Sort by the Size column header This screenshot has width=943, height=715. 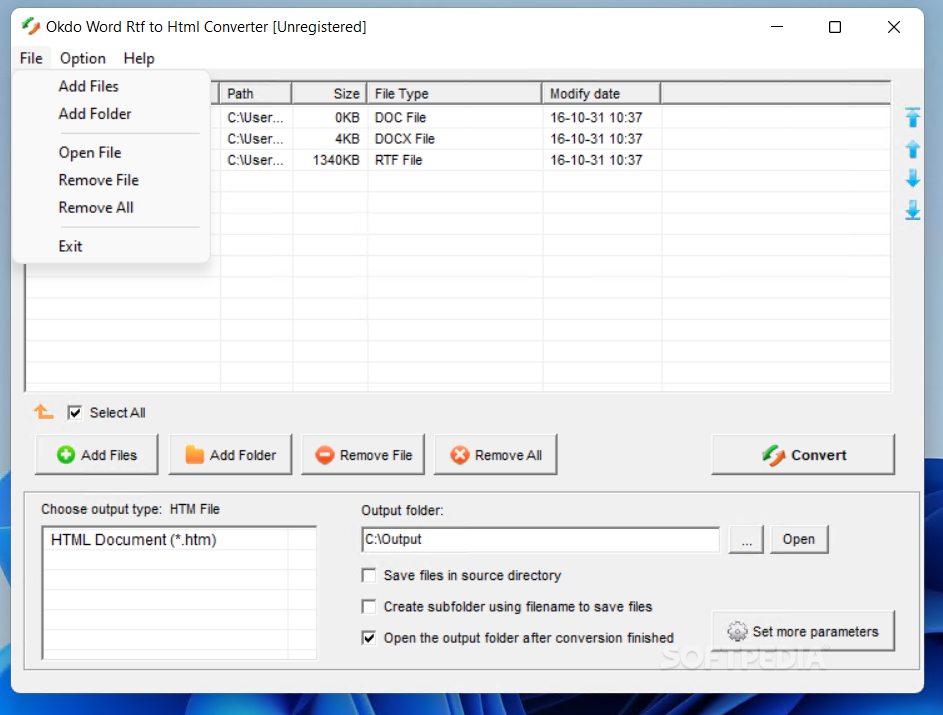(330, 94)
